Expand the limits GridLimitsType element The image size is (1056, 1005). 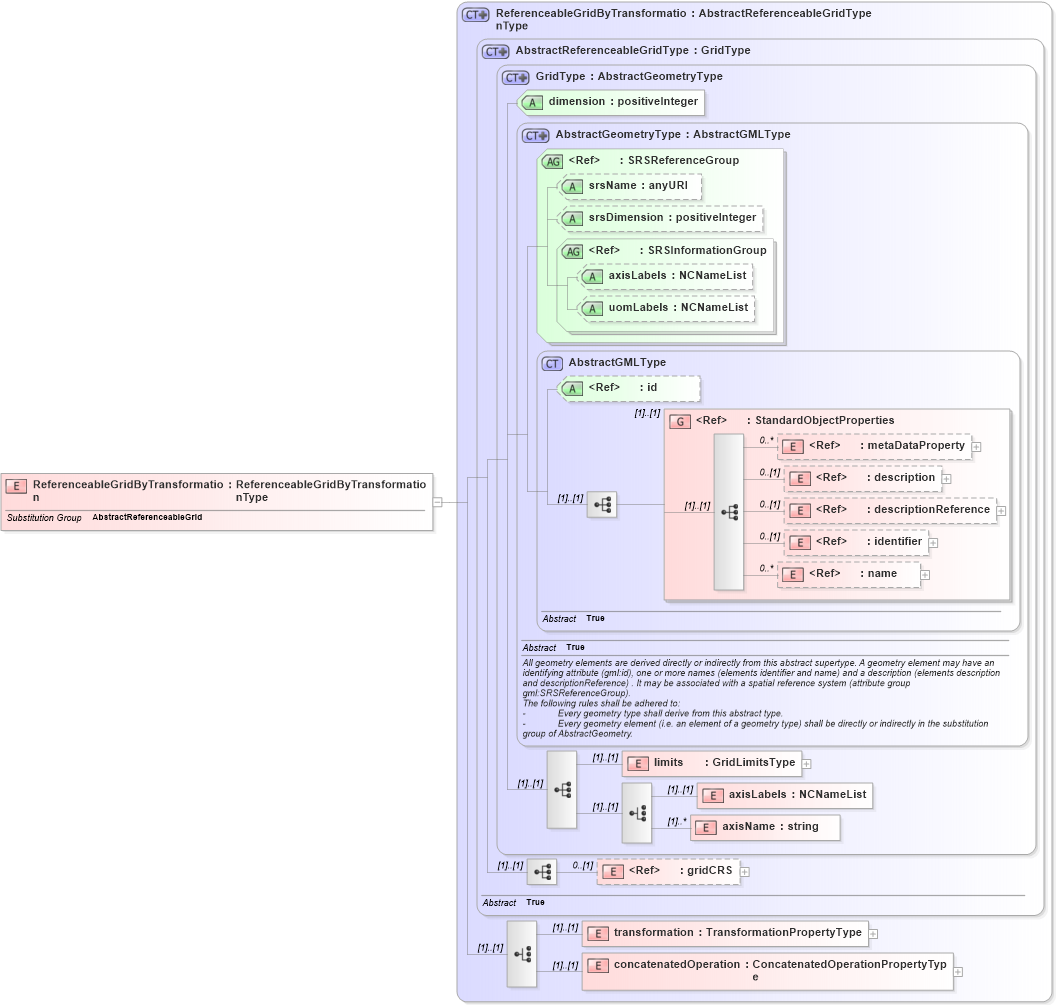point(807,764)
